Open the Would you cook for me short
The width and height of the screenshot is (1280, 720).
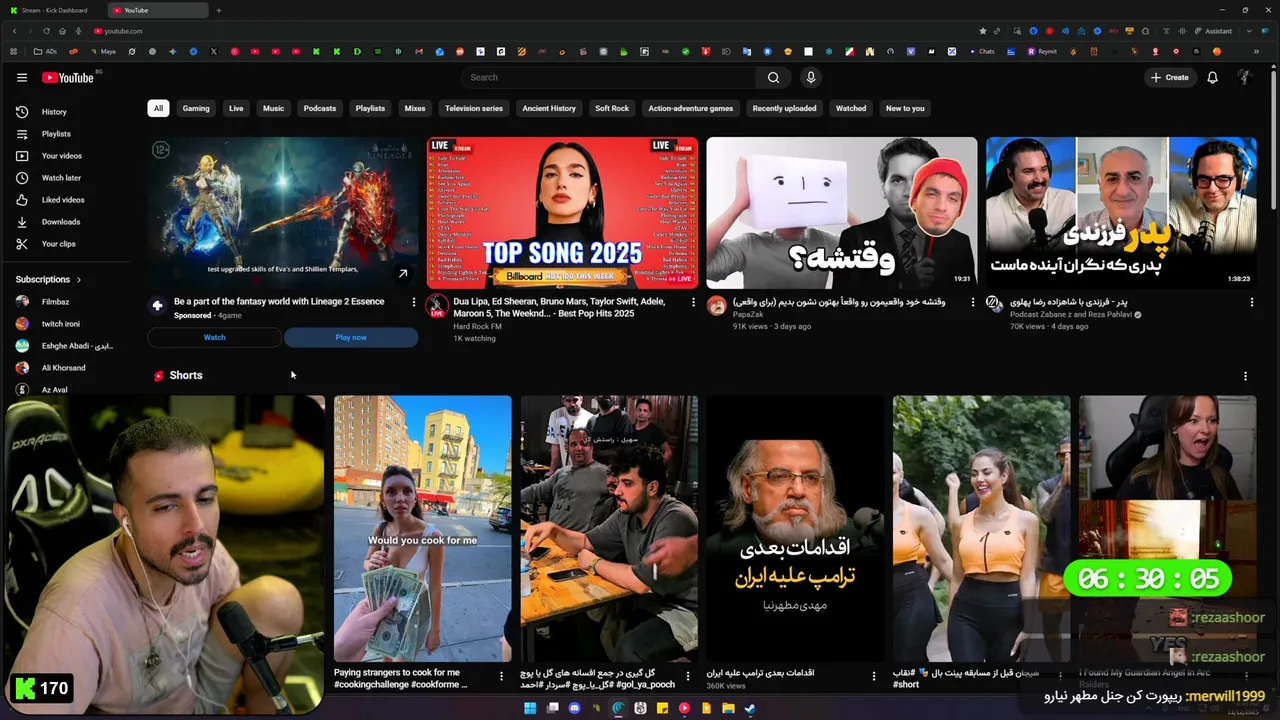423,528
